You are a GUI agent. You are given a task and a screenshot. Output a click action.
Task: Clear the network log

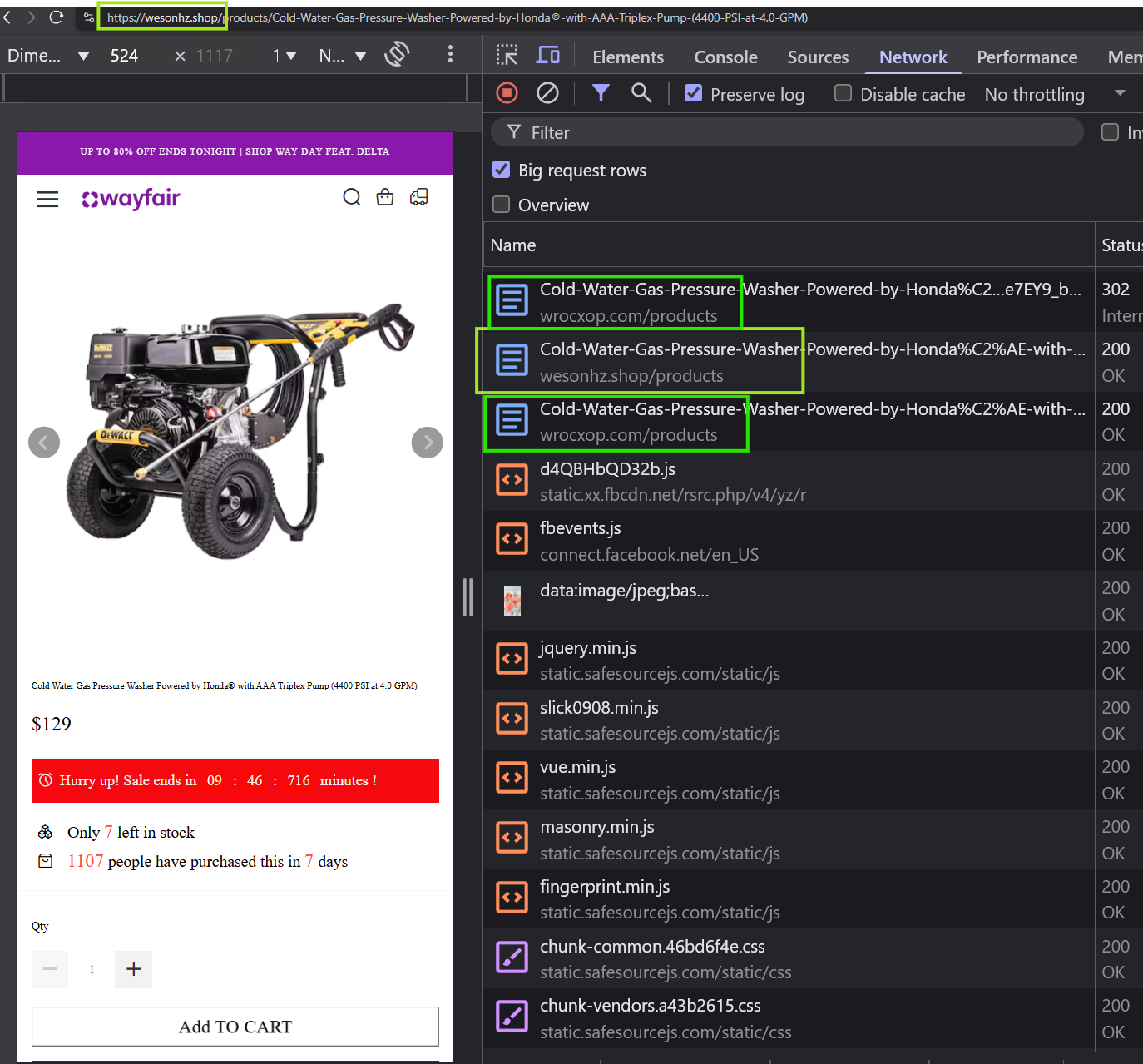point(547,93)
